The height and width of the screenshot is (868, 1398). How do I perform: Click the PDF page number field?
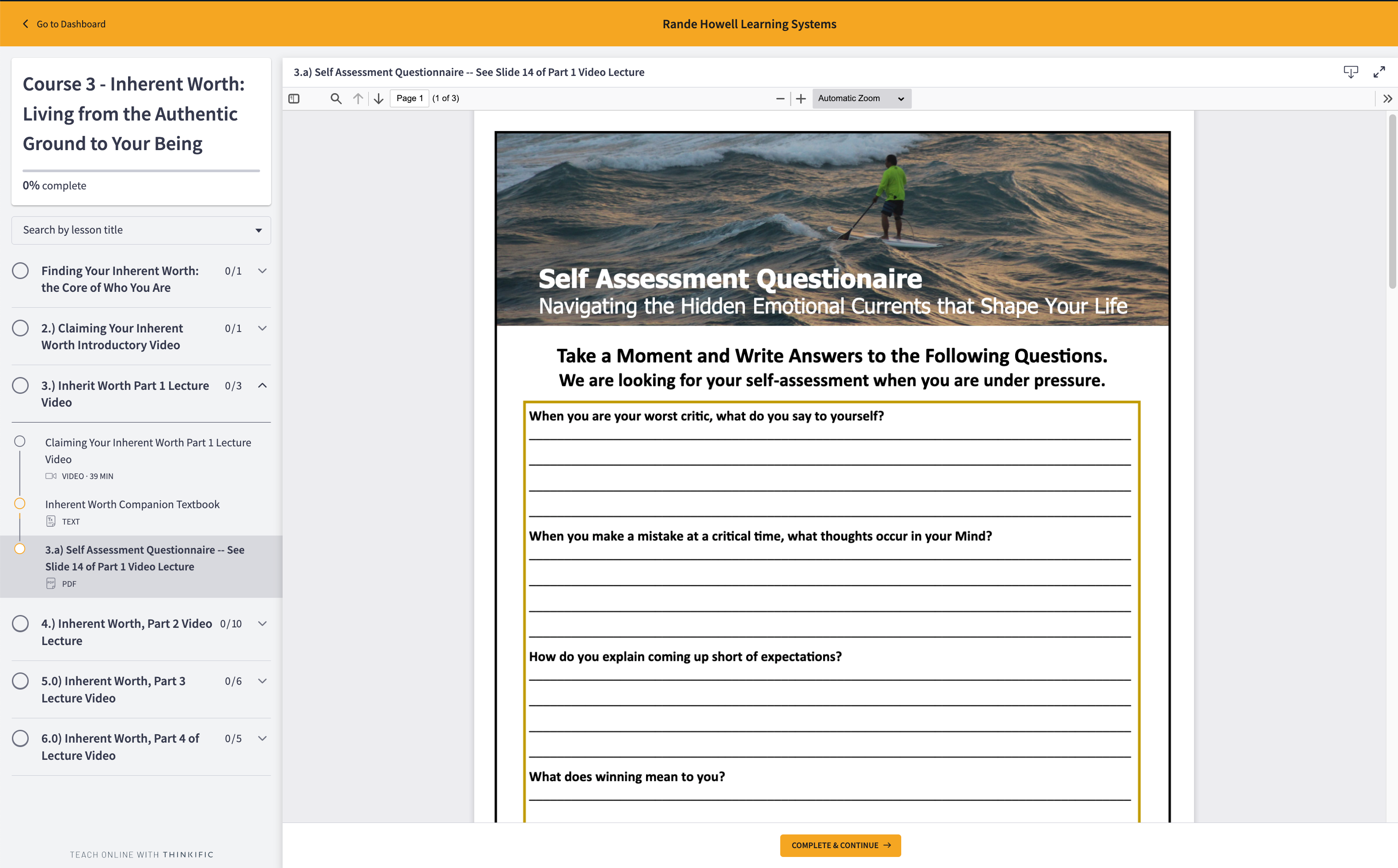click(409, 99)
